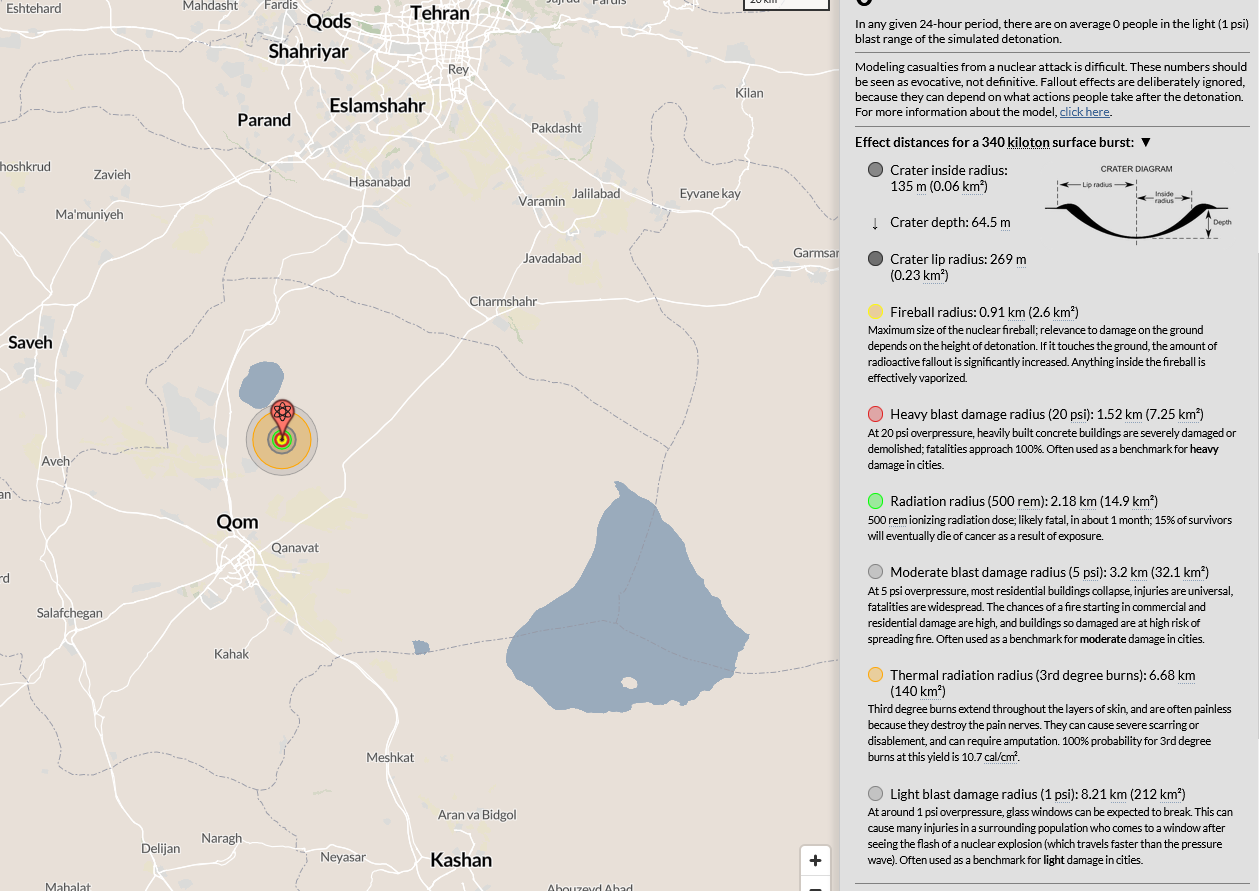The height and width of the screenshot is (891, 1259).
Task: Click the yellow Fireball radius swatch
Action: (x=876, y=312)
